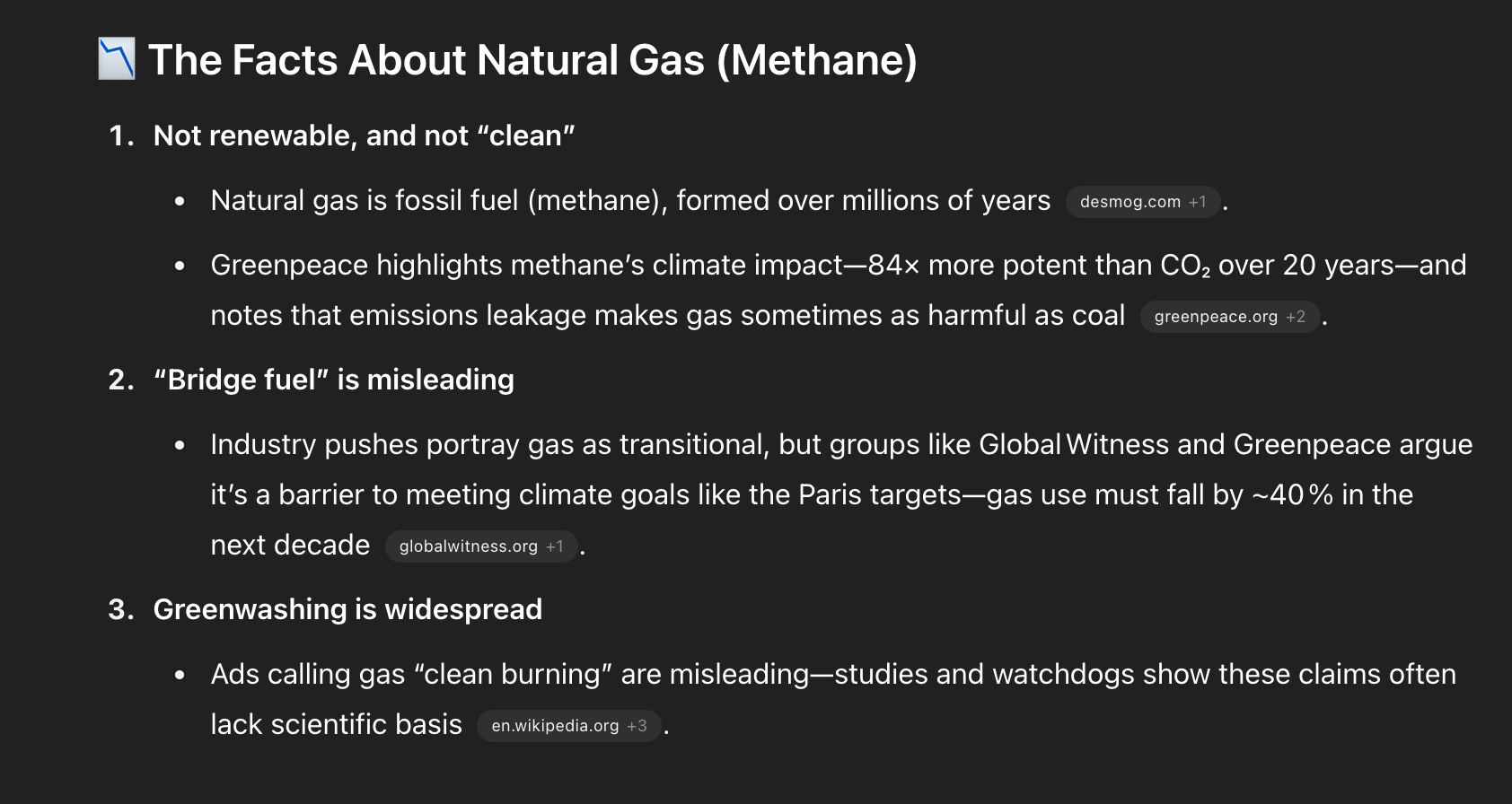This screenshot has height=804, width=1512.
Task: Expand the +3 sources after en.wikipedia.org
Action: tap(637, 726)
